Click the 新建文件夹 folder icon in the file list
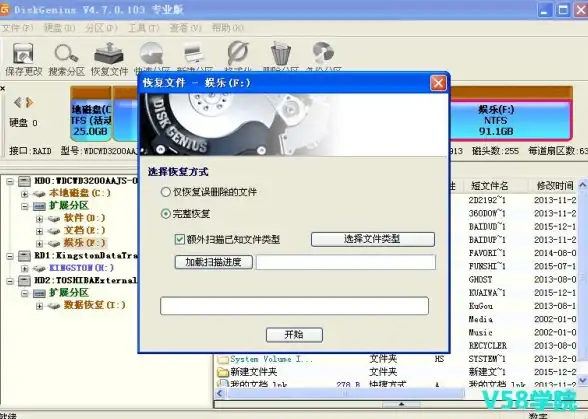The height and width of the screenshot is (419, 588). (223, 372)
